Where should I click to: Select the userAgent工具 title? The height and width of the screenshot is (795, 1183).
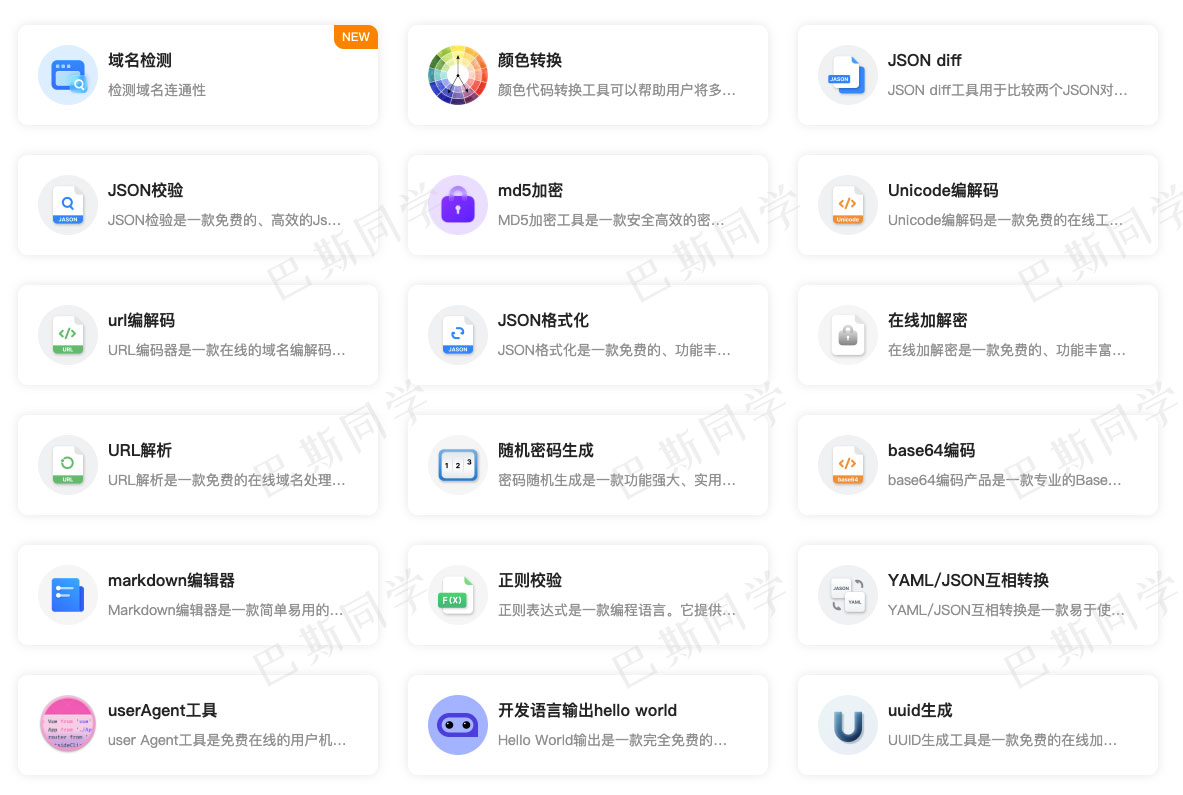tap(162, 711)
